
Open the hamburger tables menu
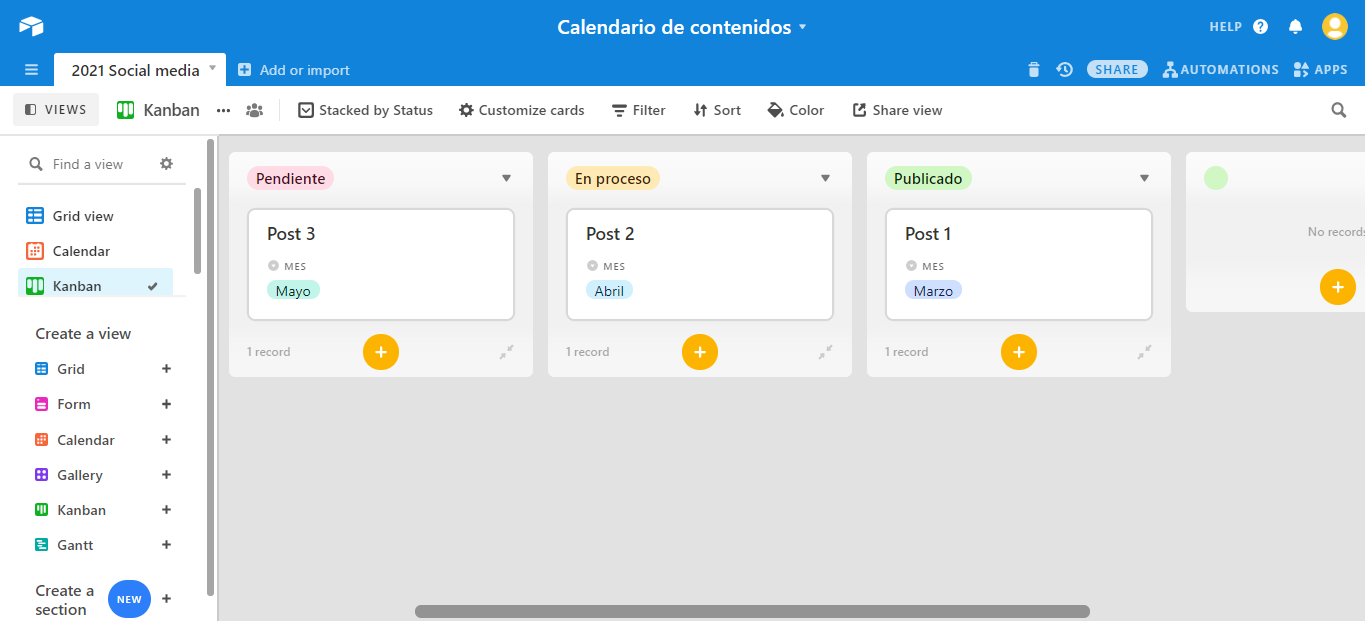(x=31, y=70)
